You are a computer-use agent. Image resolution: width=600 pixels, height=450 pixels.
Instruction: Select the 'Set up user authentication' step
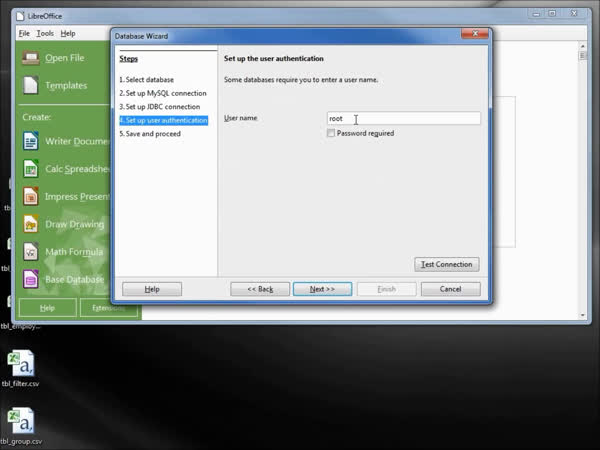click(x=163, y=120)
